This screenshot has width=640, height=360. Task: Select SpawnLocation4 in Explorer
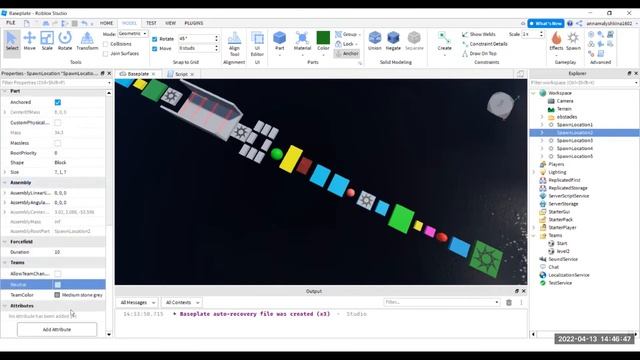point(575,149)
